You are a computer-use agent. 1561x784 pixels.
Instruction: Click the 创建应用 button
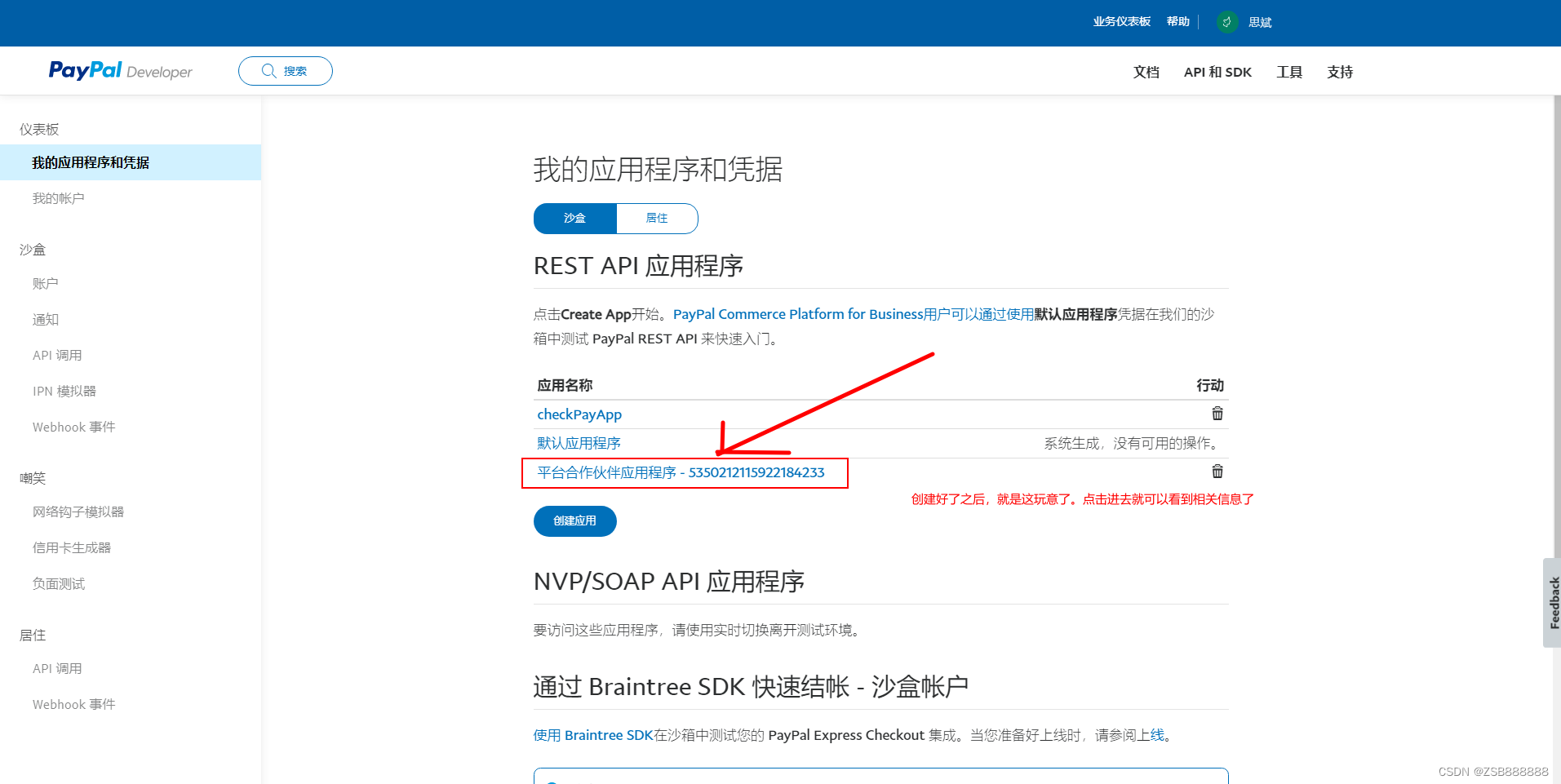(575, 521)
